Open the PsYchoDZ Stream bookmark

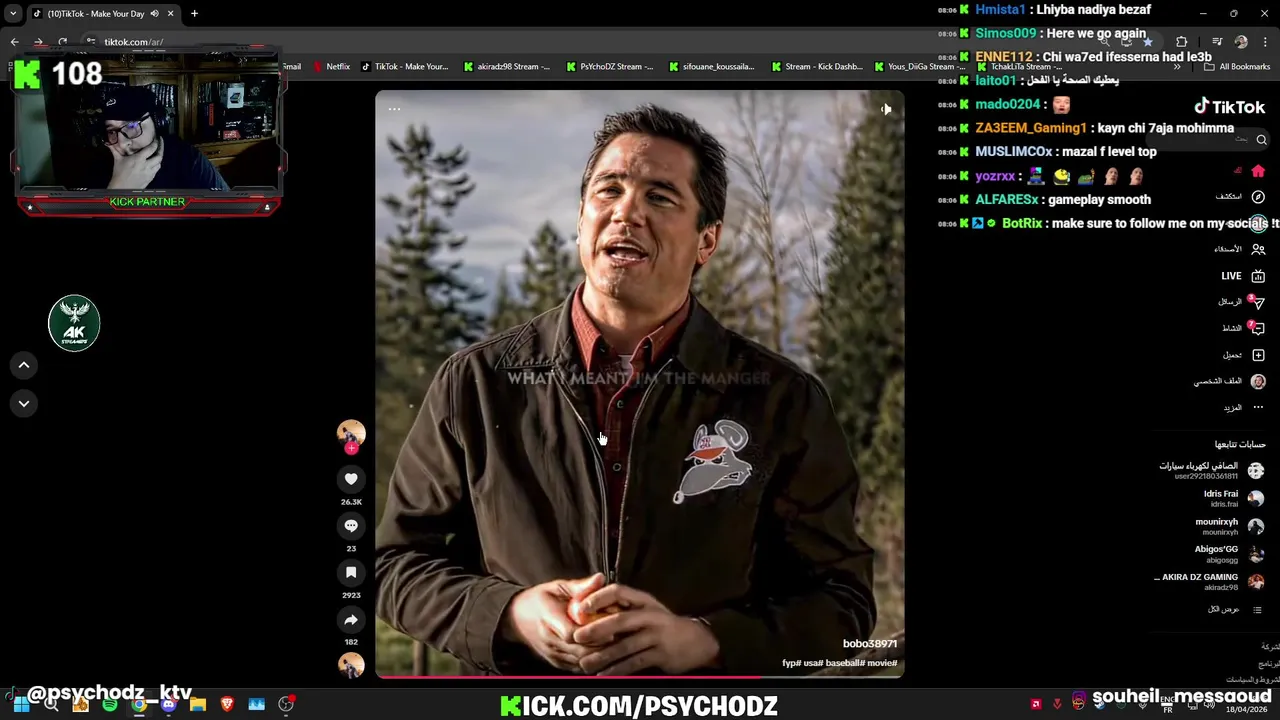click(x=609, y=67)
